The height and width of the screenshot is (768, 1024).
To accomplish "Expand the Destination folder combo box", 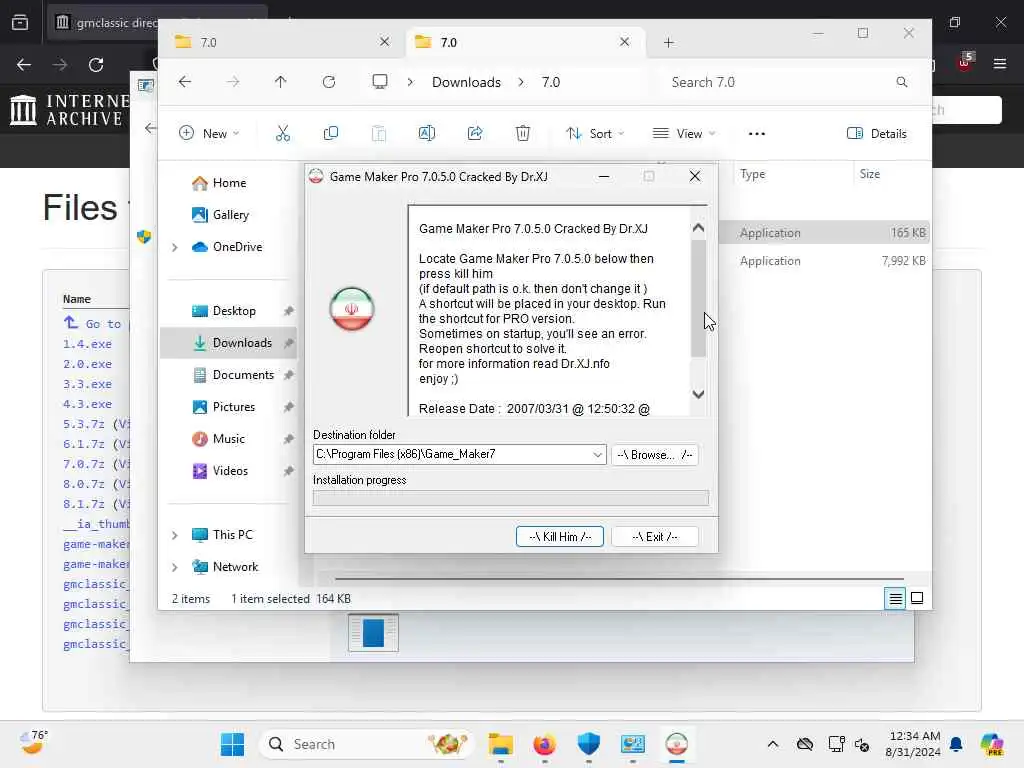I will (597, 455).
